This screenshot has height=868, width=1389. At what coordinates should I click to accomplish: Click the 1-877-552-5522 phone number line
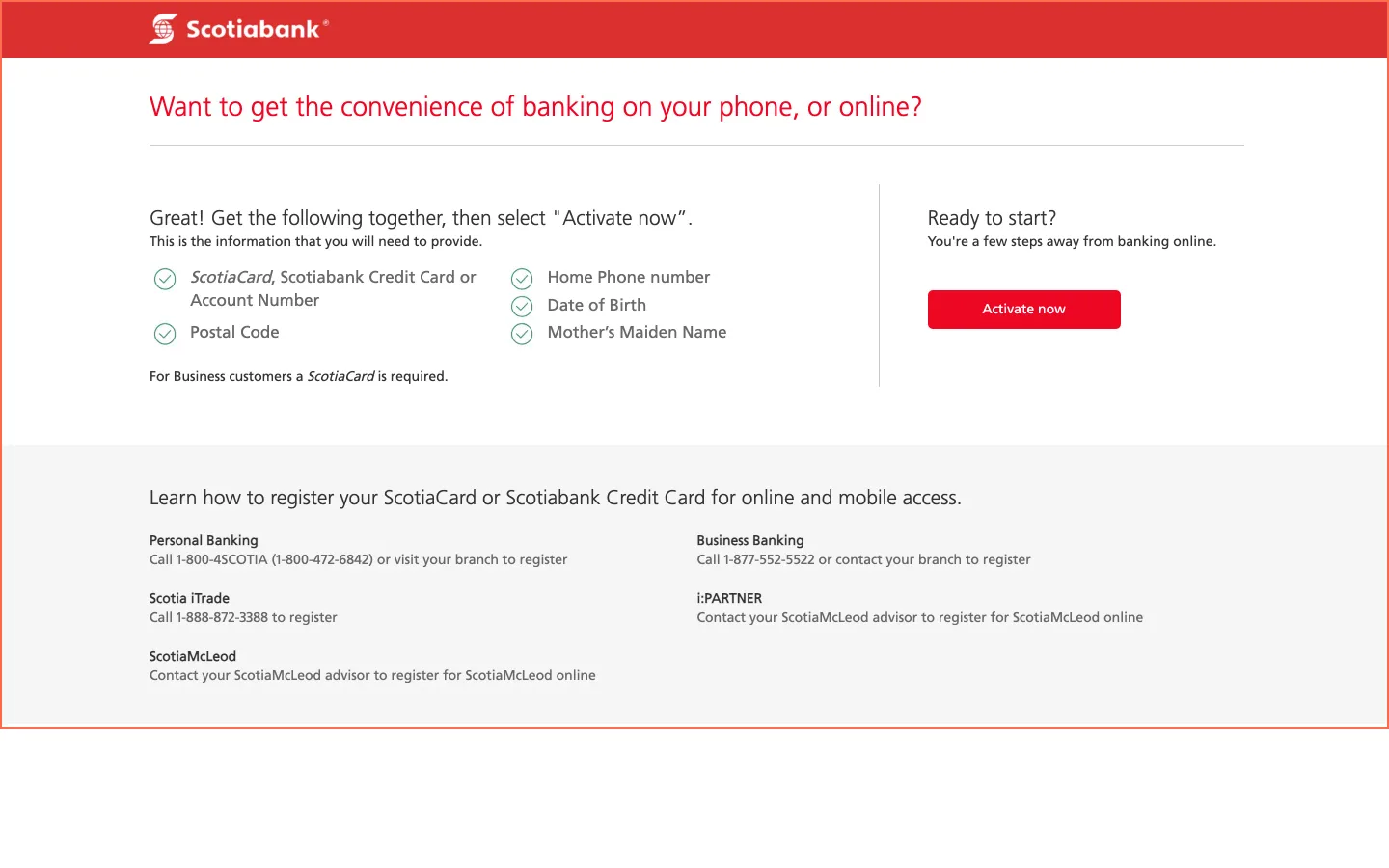[x=863, y=559]
